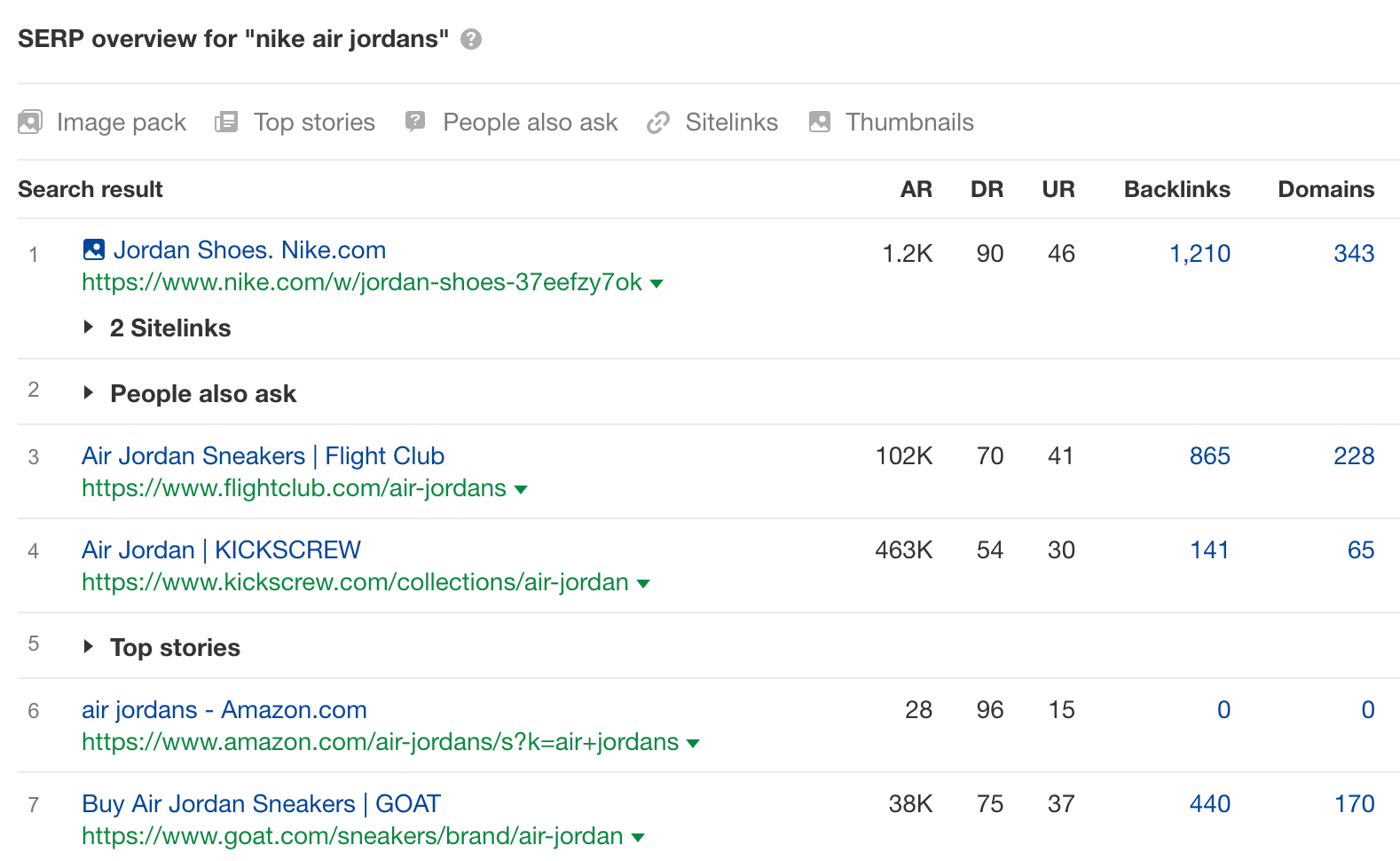Open dropdown arrow next to flightclub.com URL

pos(521,490)
